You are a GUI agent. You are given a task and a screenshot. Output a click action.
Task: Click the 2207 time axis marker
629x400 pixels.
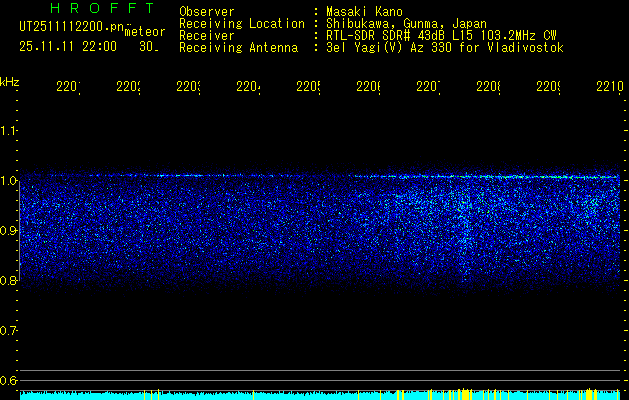click(x=428, y=87)
